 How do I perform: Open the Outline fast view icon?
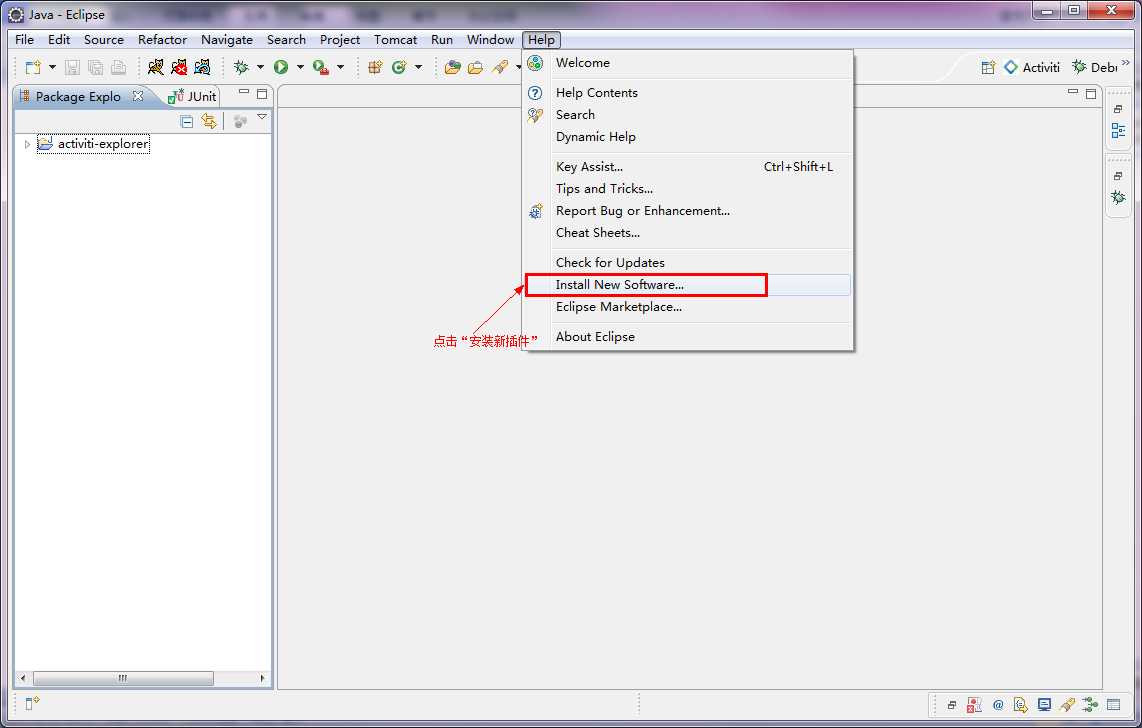coord(1118,131)
